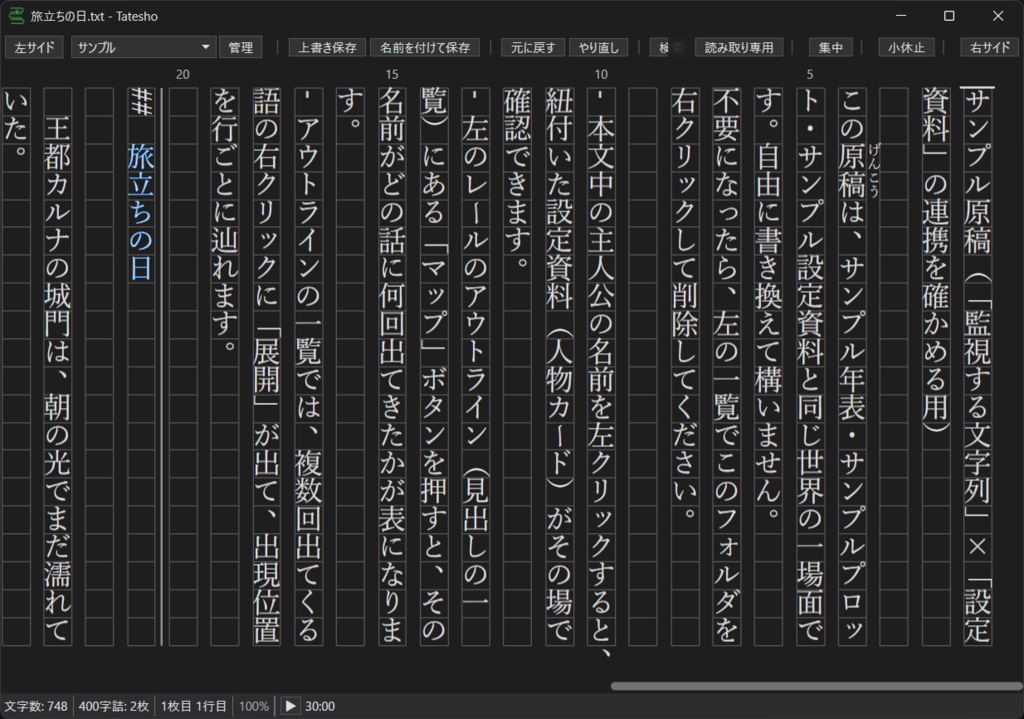Click the 30:00 timer display

tap(320, 706)
